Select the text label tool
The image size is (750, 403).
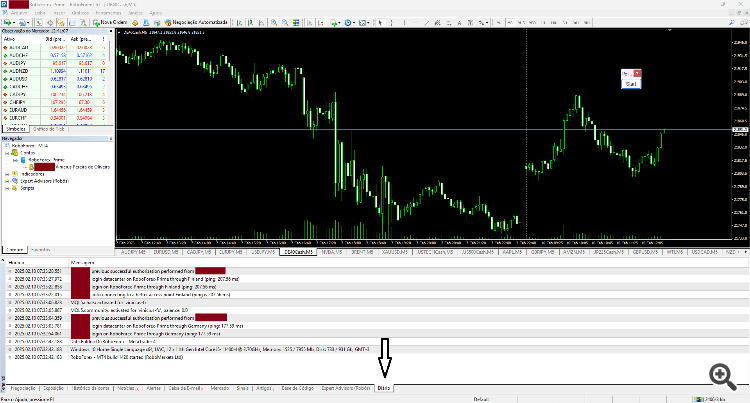(x=470, y=22)
